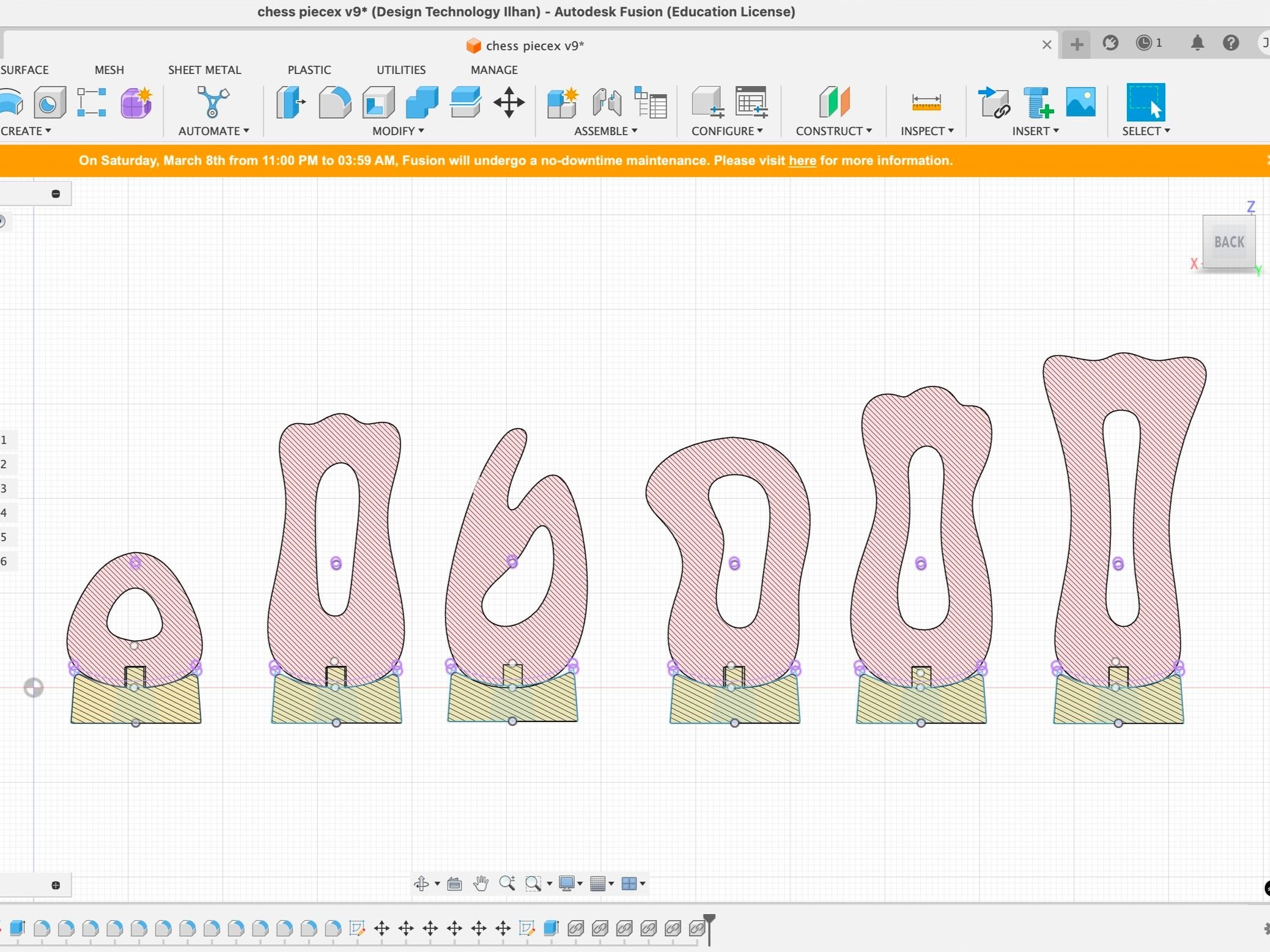1270x952 pixels.
Task: Open the Viewports layout dropdown
Action: click(633, 884)
